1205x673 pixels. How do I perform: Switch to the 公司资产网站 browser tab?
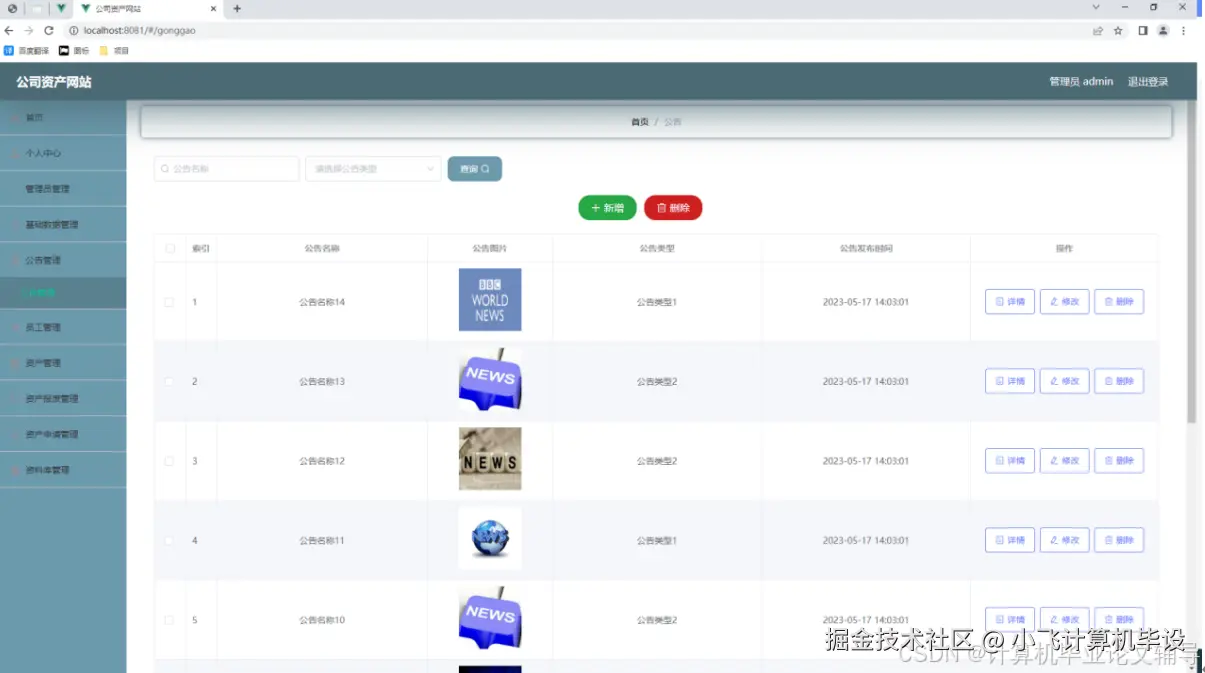[x=148, y=8]
